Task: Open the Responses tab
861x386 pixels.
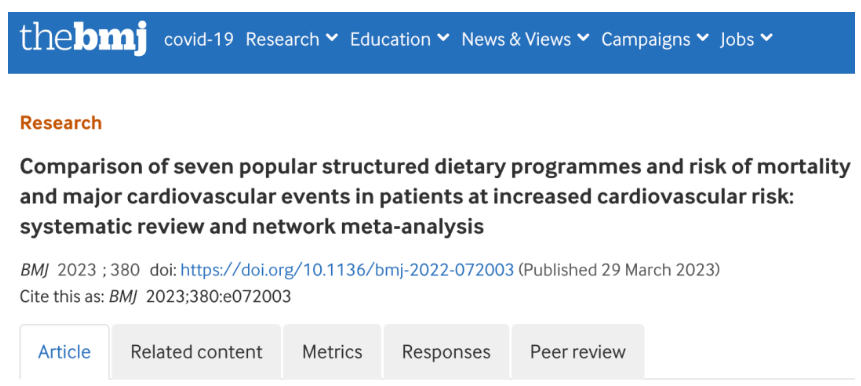Action: pos(446,351)
